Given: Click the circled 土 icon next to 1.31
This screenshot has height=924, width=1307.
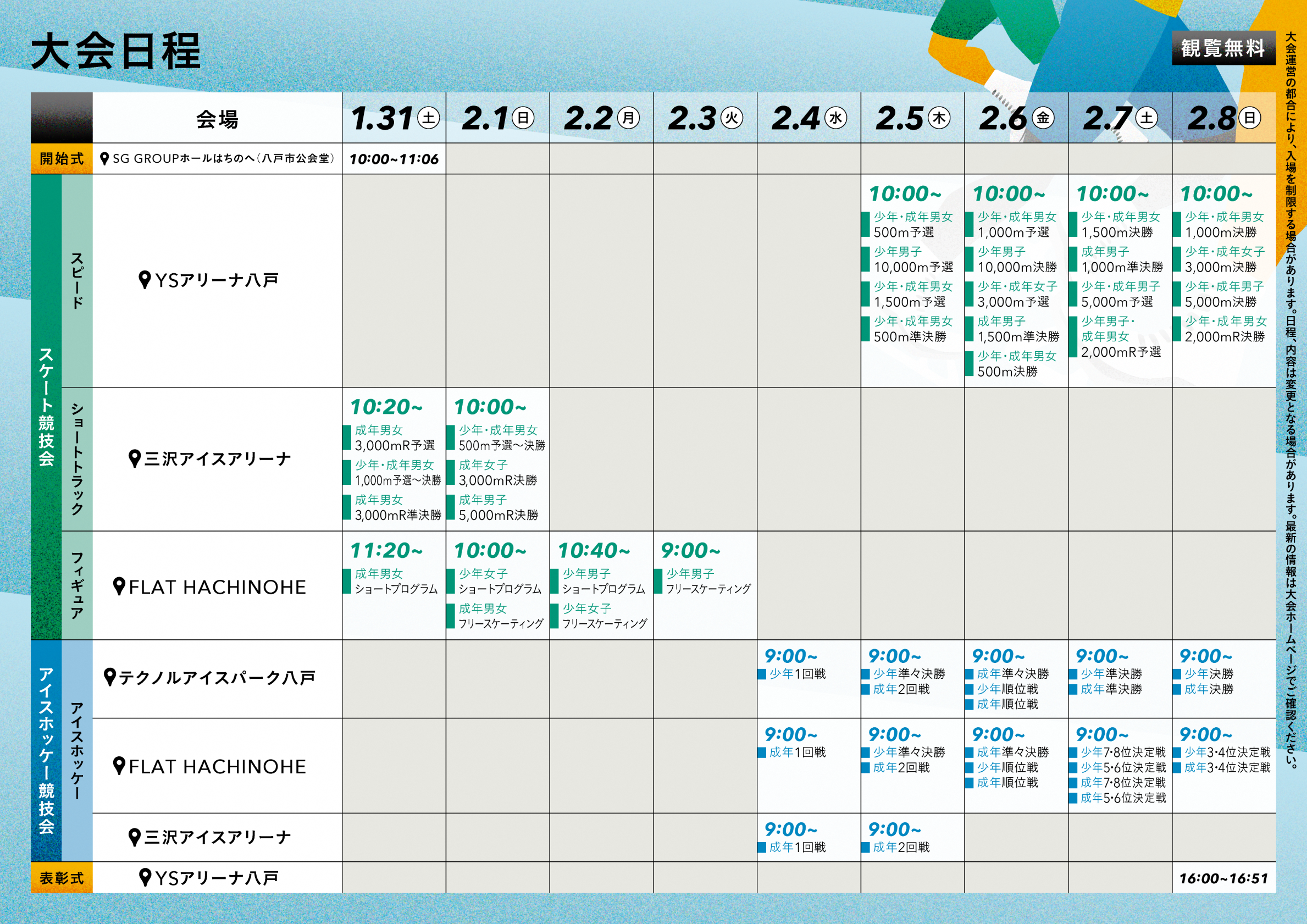Looking at the screenshot, I should coord(428,118).
